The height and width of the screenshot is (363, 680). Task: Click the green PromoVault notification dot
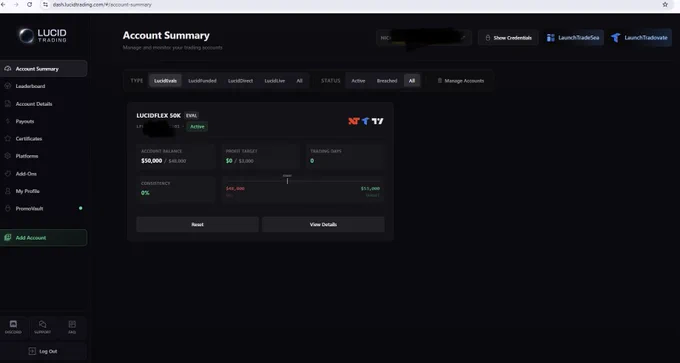[81, 208]
